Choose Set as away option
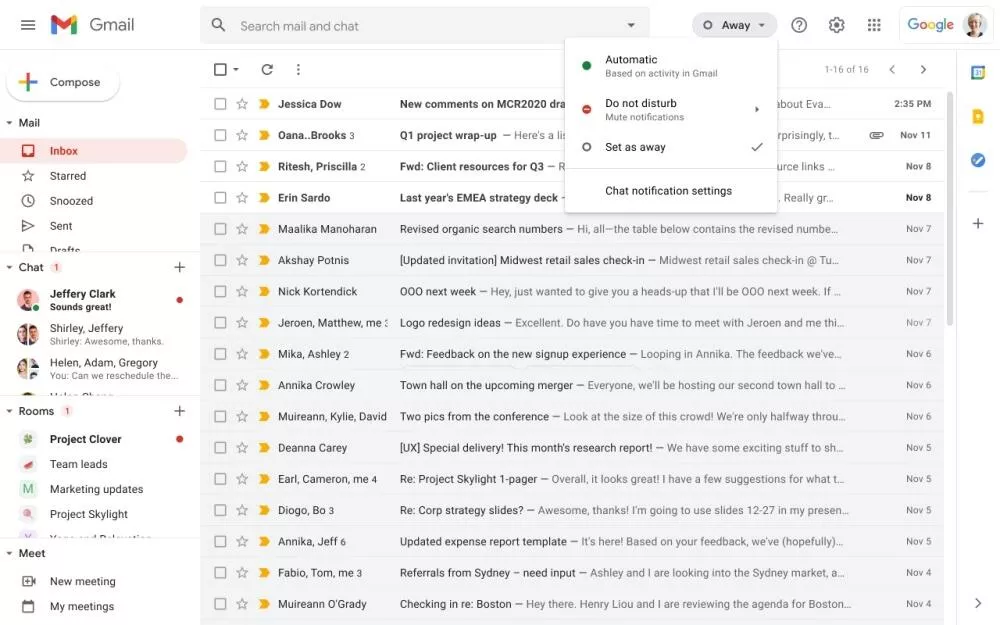Viewport: 1000px width, 625px height. (x=670, y=147)
